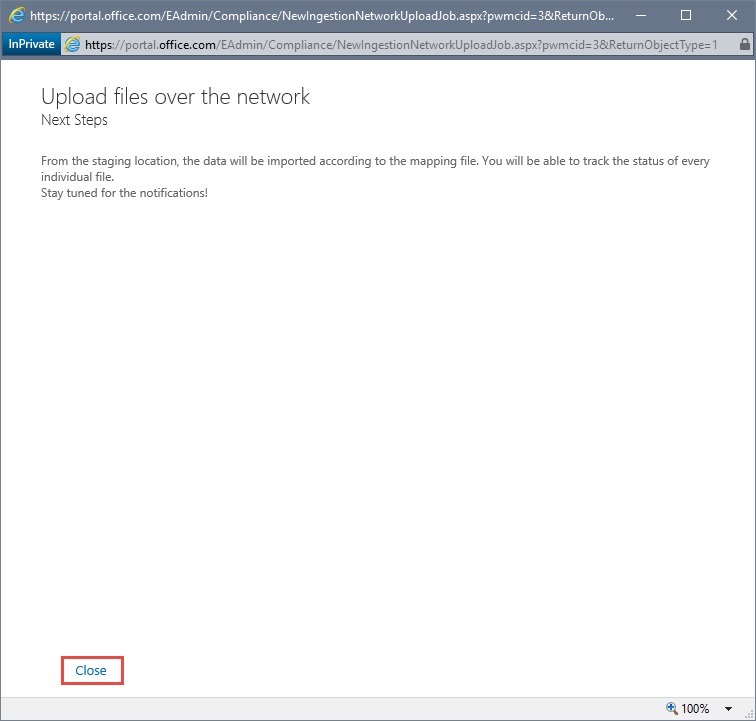The width and height of the screenshot is (756, 721).
Task: Click the Close link at the bottom
Action: pos(91,670)
